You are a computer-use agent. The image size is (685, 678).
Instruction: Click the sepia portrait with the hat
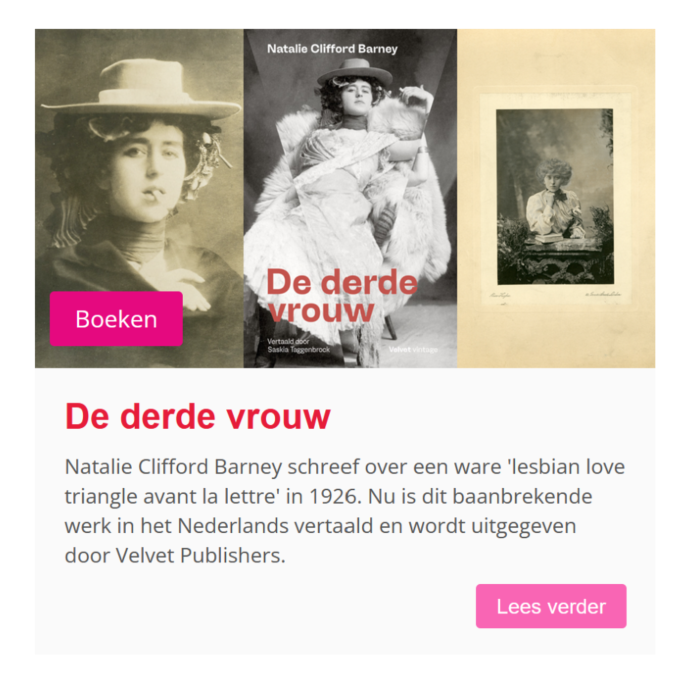pos(139,198)
